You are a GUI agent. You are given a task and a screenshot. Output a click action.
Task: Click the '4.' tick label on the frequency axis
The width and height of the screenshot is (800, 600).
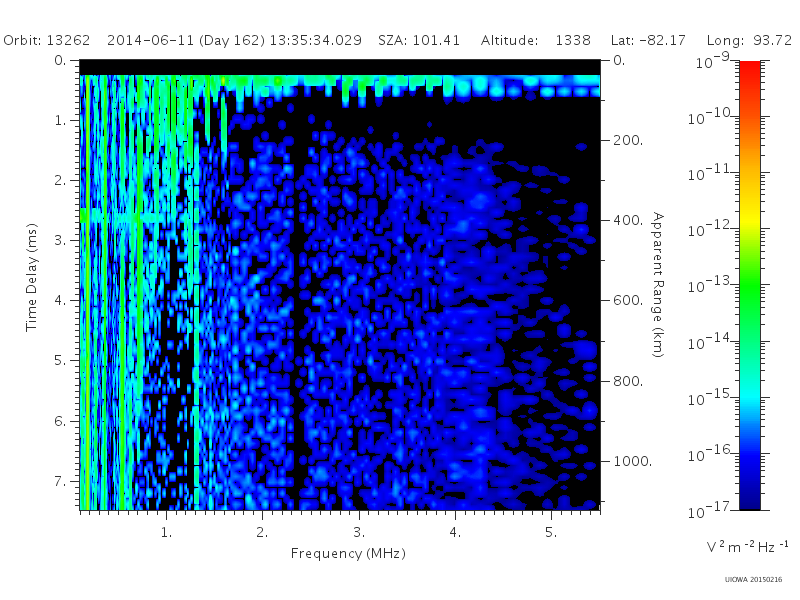[455, 533]
